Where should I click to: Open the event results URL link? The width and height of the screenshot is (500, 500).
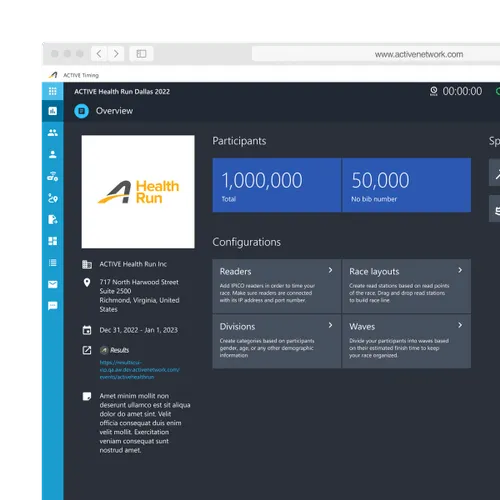pos(139,370)
